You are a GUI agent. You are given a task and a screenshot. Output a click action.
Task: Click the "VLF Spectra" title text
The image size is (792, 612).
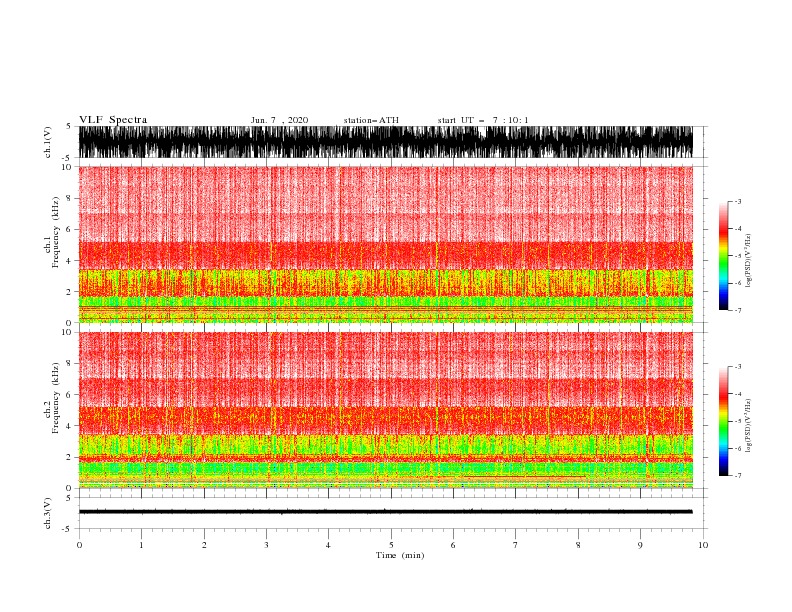[113, 120]
